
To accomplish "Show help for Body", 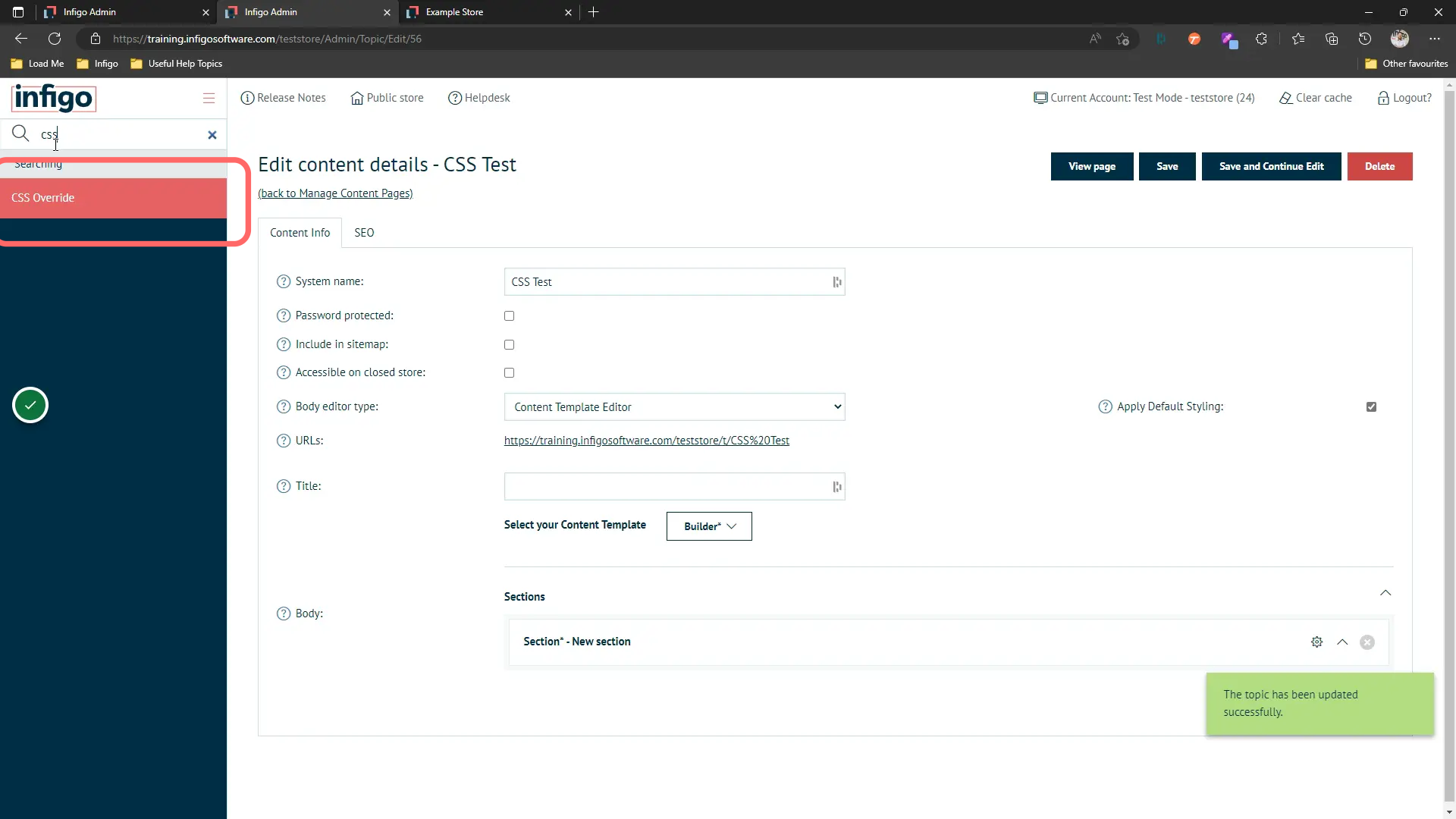I will pos(284,613).
